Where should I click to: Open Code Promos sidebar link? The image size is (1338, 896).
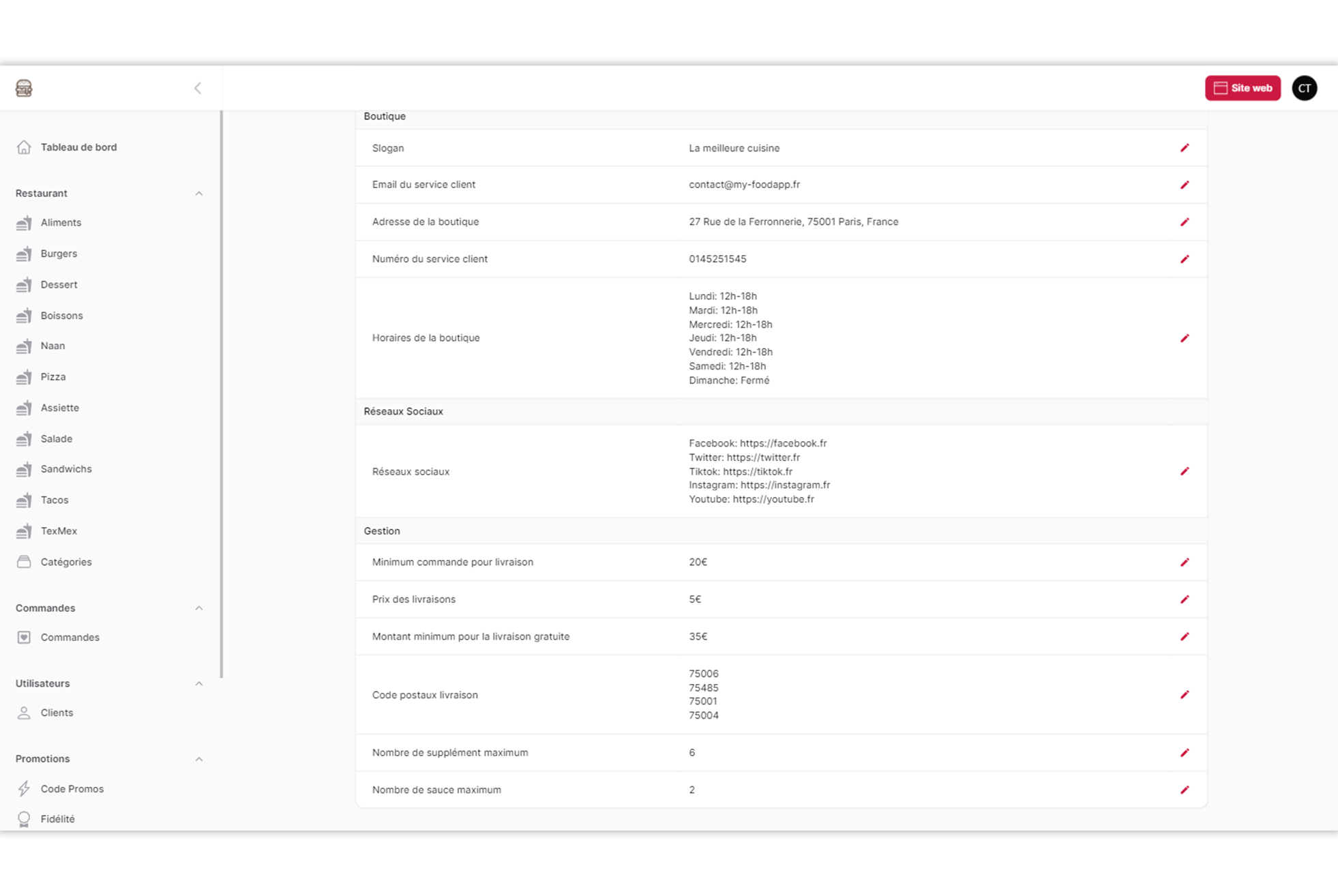point(72,789)
